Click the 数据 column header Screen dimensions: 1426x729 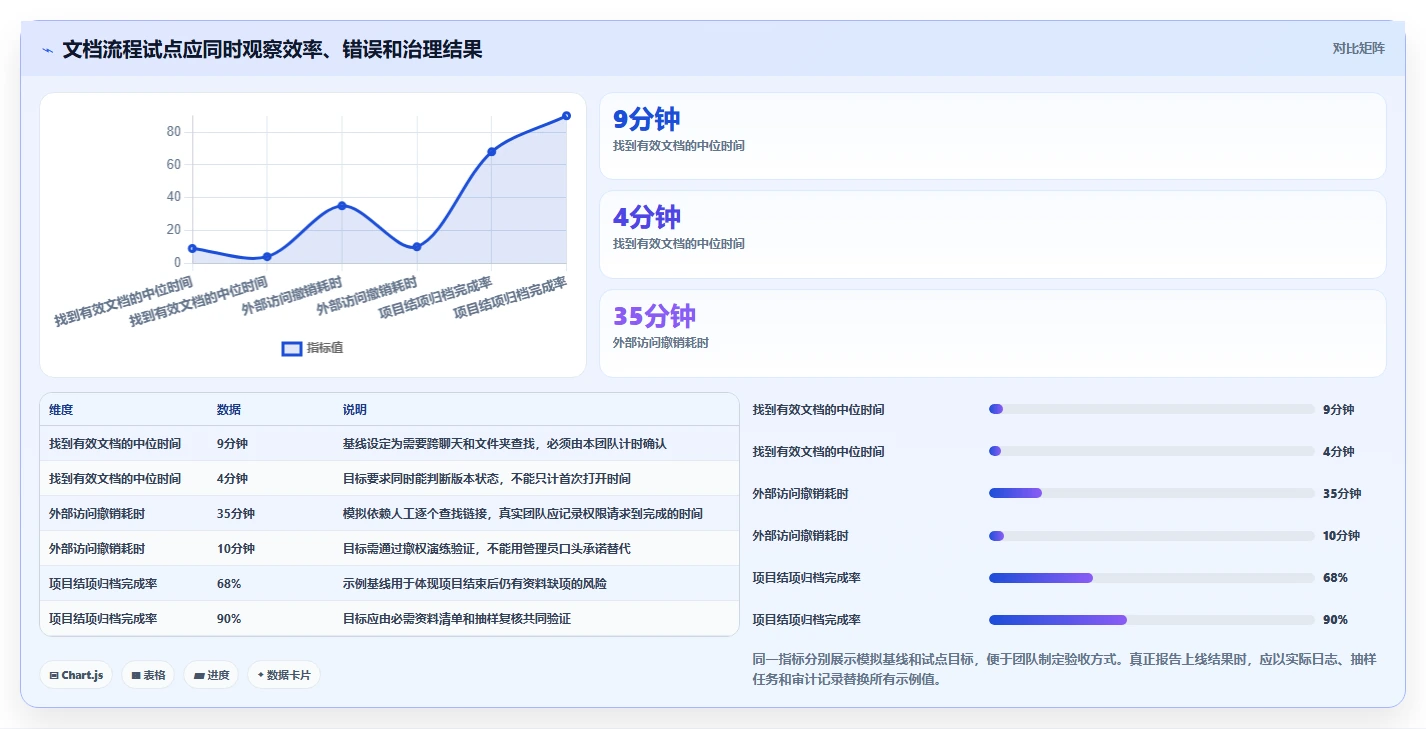(229, 410)
